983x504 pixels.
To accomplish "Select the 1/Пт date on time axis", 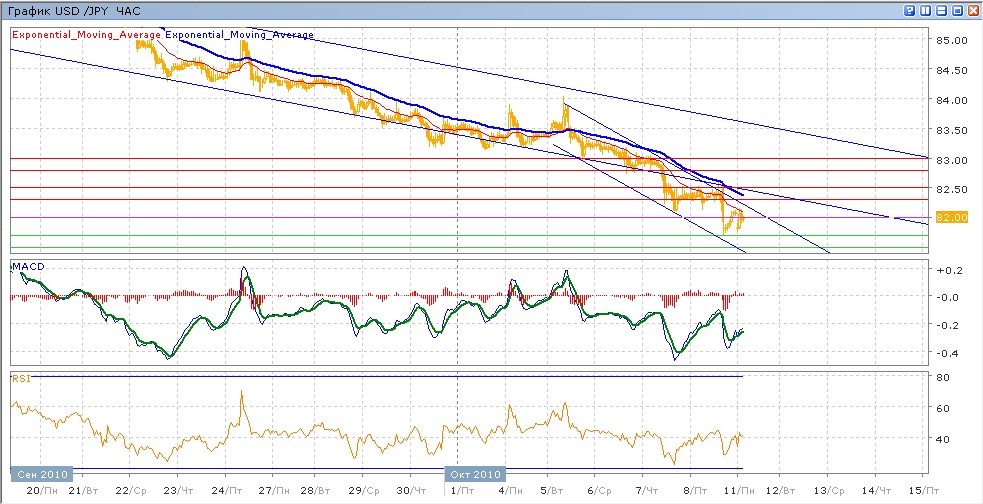I will point(462,490).
